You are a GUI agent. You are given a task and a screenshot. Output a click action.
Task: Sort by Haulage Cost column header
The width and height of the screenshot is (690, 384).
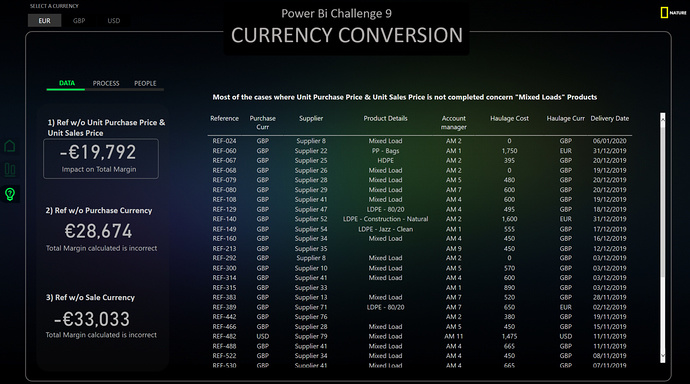509,118
